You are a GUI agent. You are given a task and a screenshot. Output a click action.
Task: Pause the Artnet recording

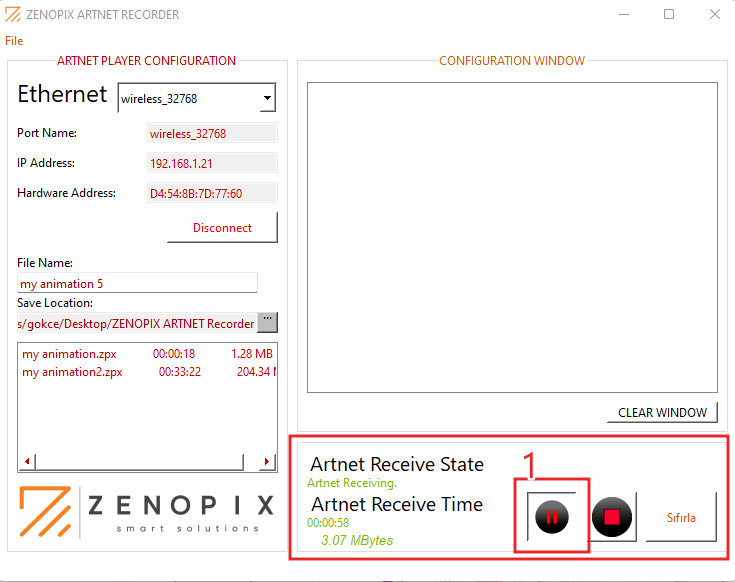pos(551,517)
